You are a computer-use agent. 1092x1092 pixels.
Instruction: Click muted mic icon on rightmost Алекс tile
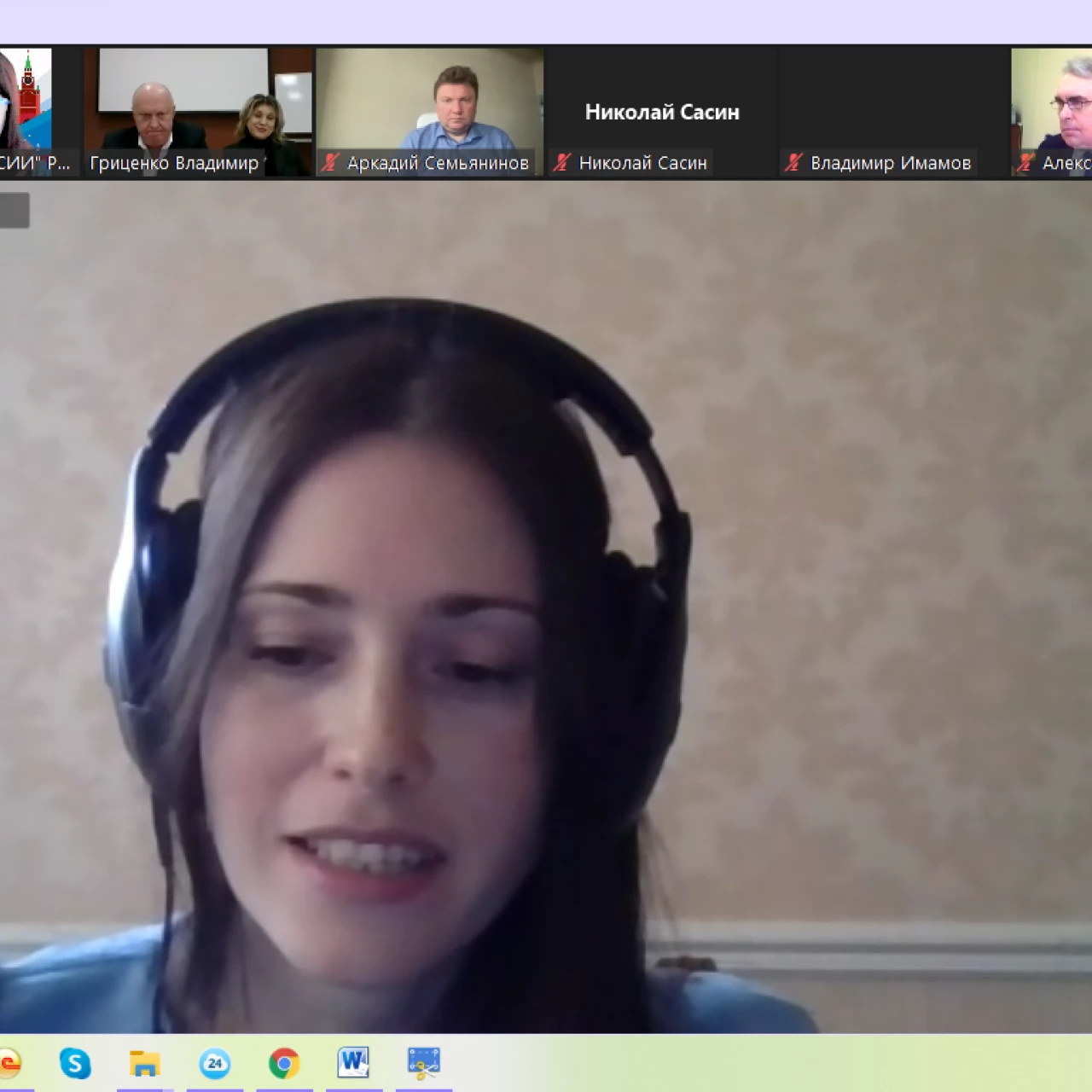1025,163
